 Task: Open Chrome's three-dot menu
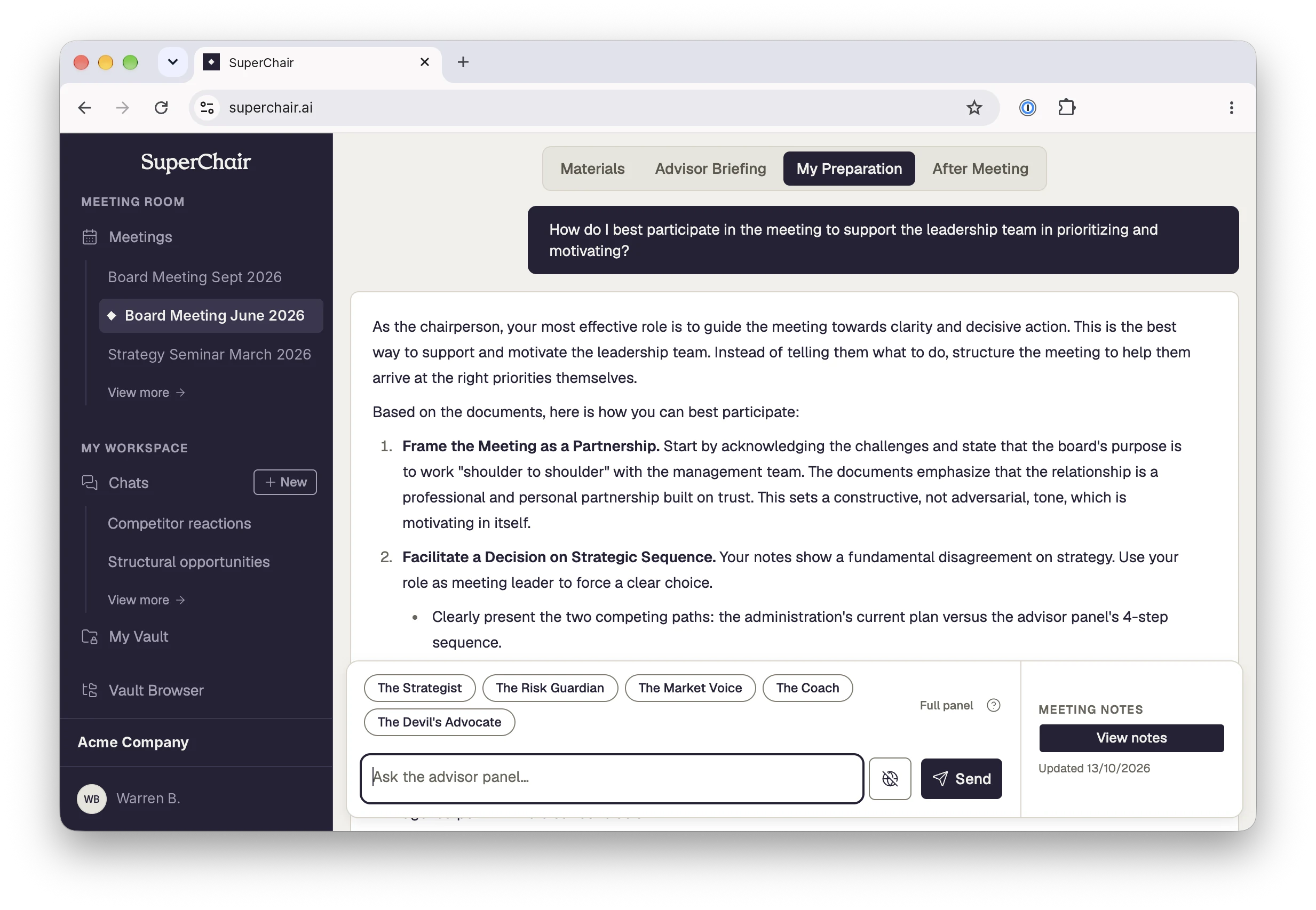(x=1231, y=107)
